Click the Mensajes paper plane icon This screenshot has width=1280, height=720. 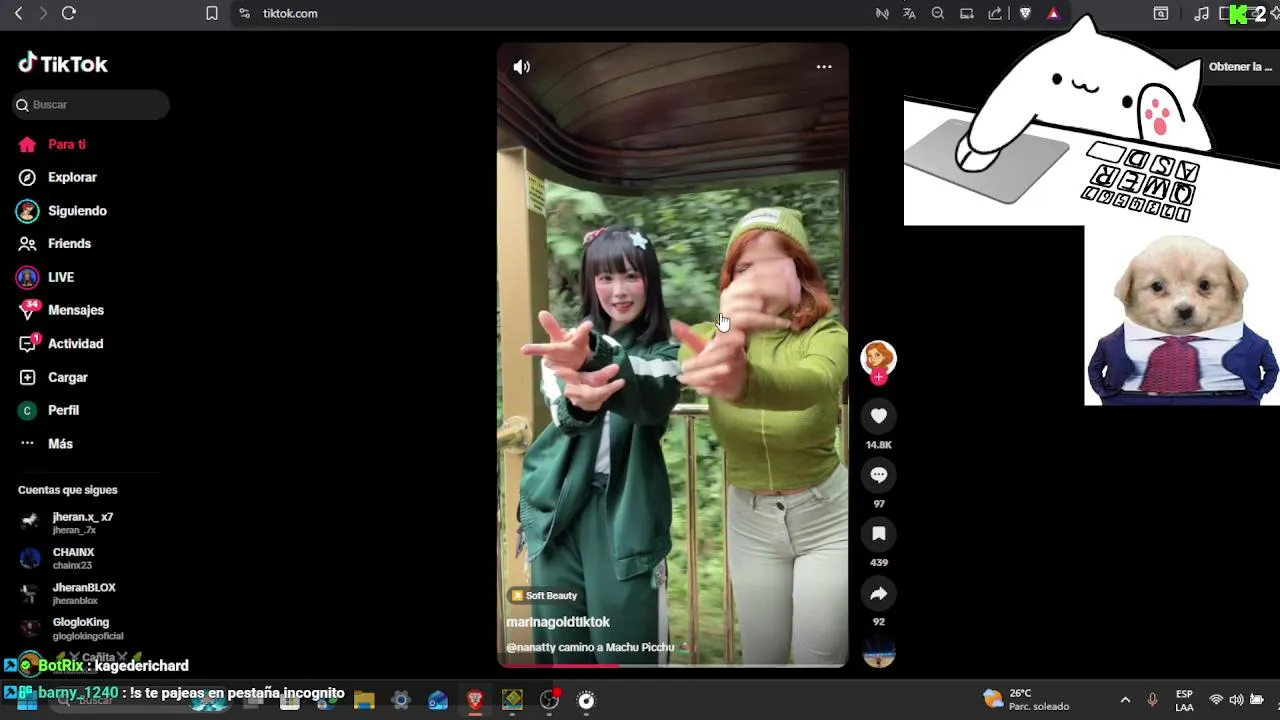tap(27, 311)
